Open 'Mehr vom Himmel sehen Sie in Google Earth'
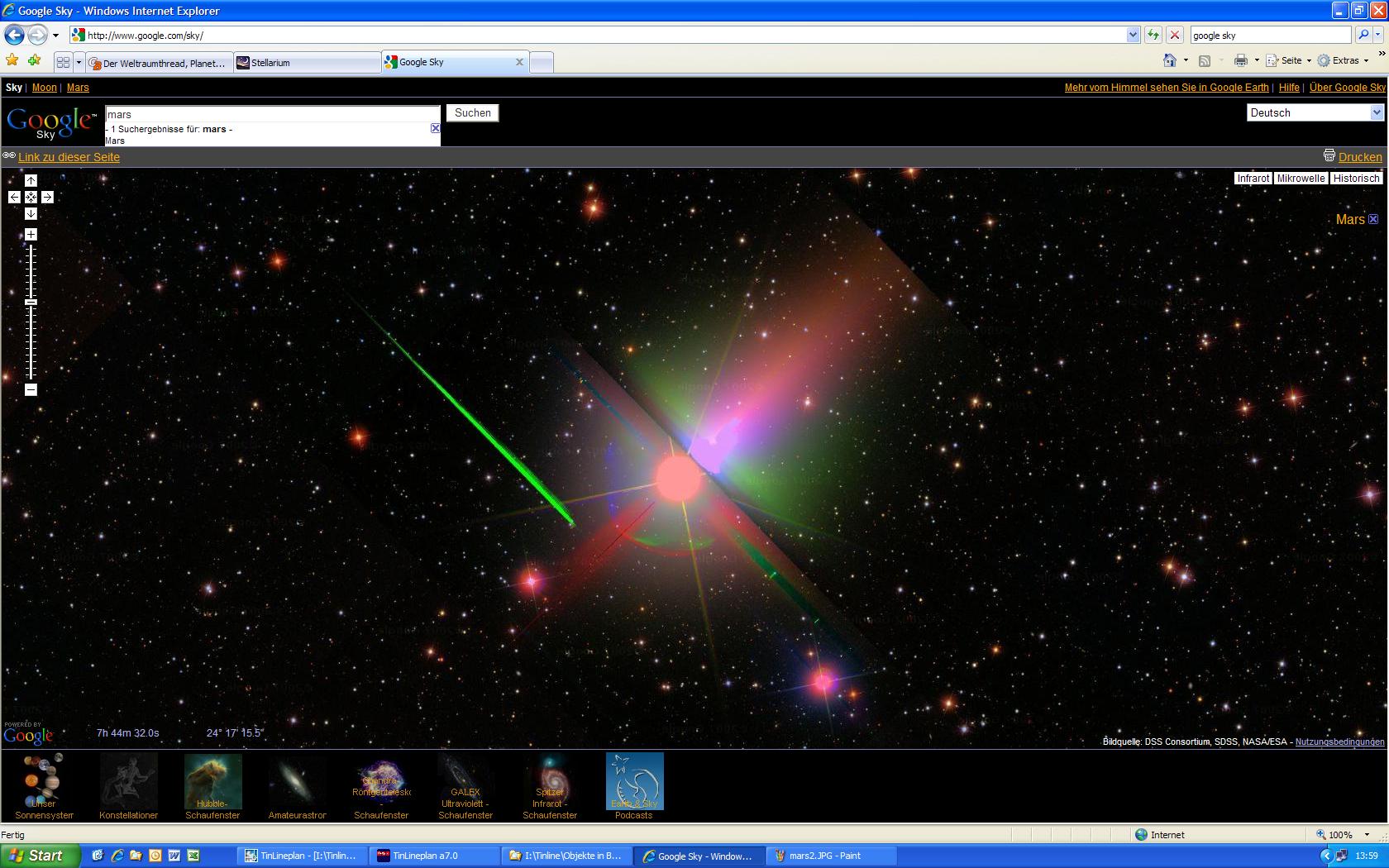1389x868 pixels. [x=1167, y=88]
